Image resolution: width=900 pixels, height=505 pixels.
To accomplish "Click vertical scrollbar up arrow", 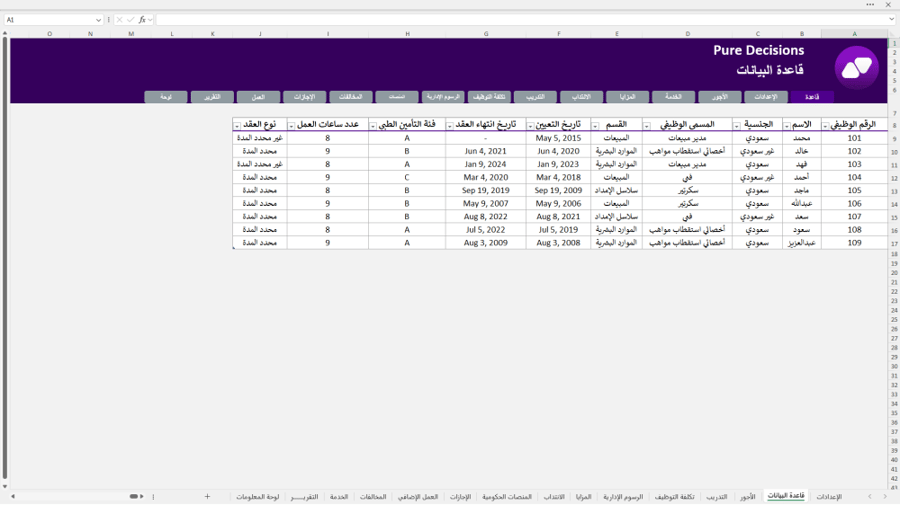I will pyautogui.click(x=5, y=33).
